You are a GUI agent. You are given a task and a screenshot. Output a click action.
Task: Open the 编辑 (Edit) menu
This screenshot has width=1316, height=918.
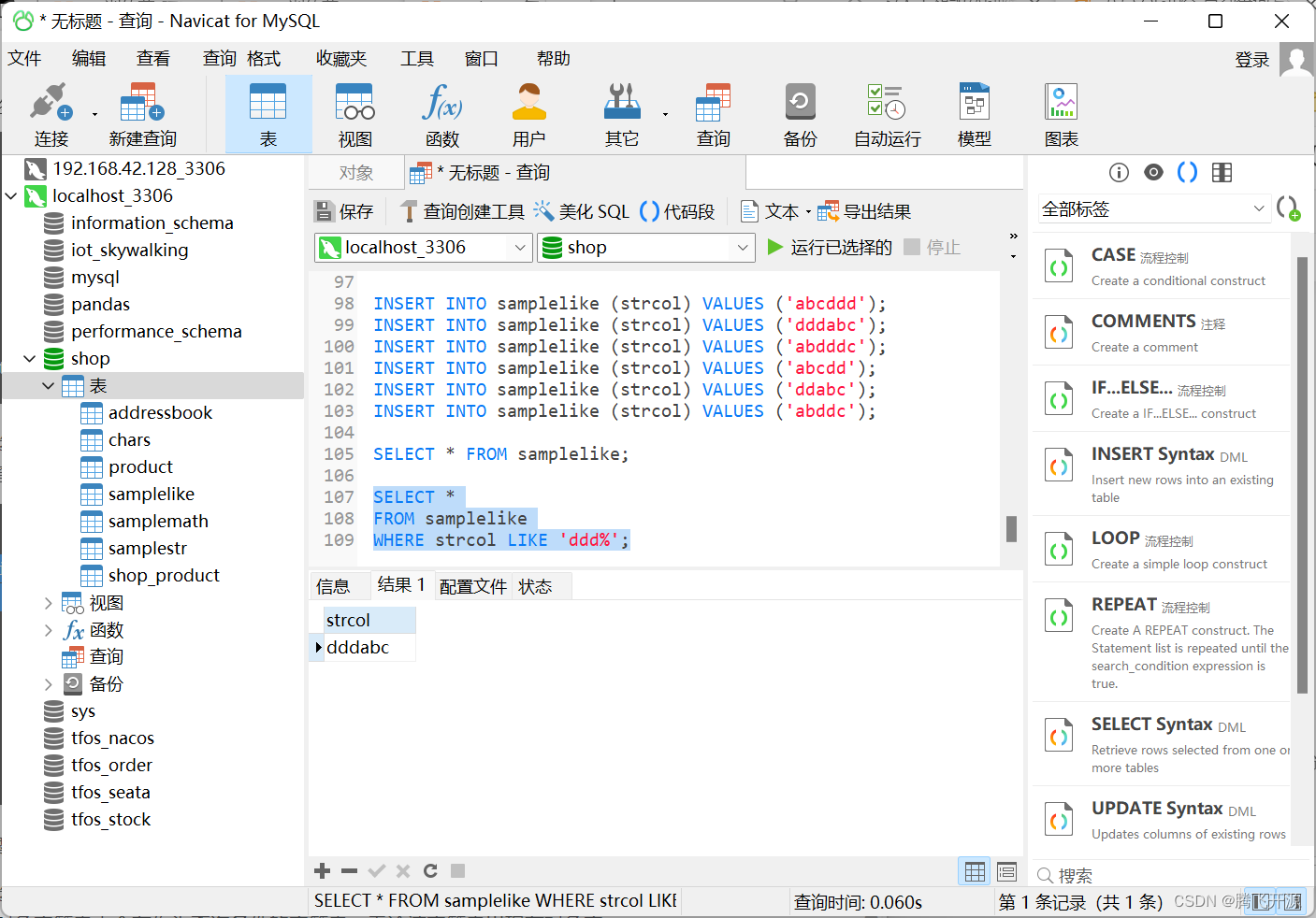coord(89,59)
